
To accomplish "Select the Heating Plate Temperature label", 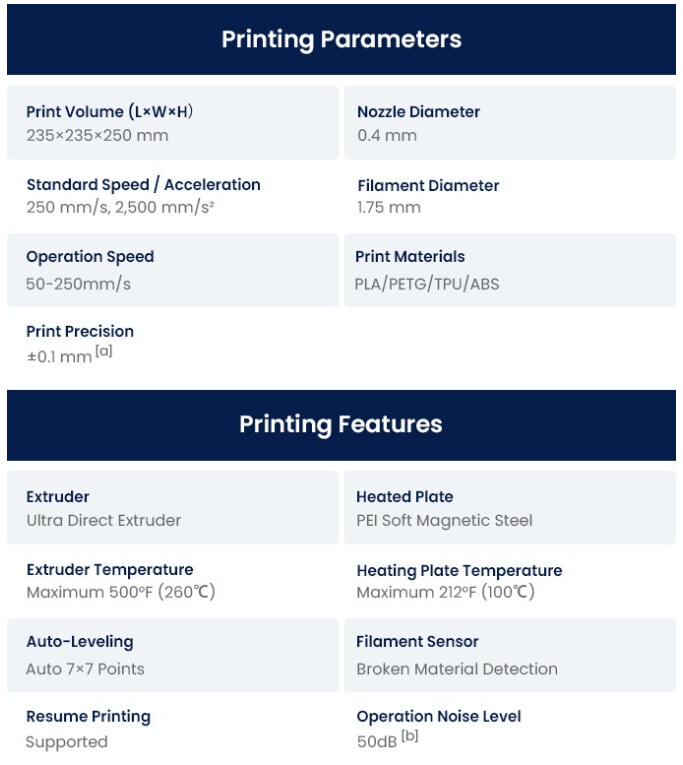I will click(x=459, y=570).
